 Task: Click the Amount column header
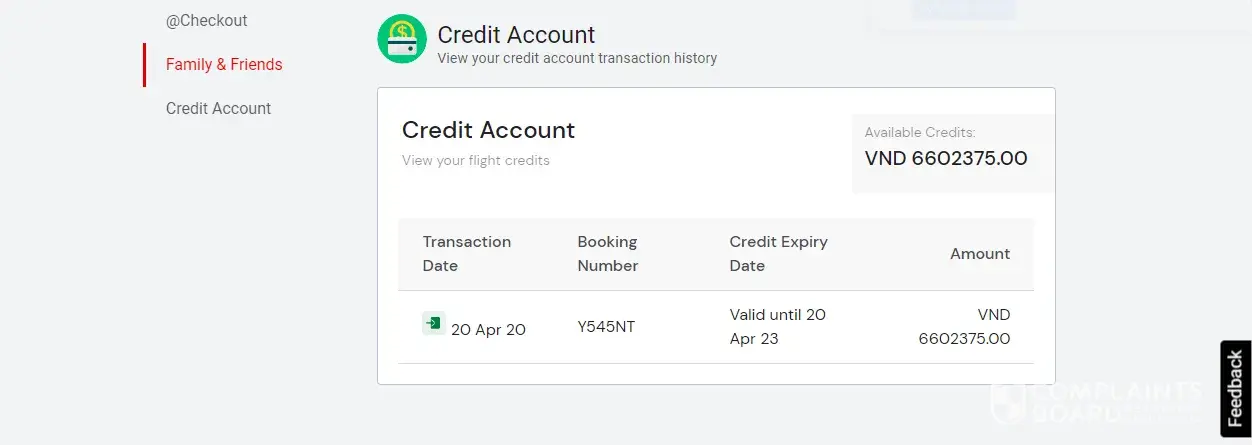click(x=980, y=254)
